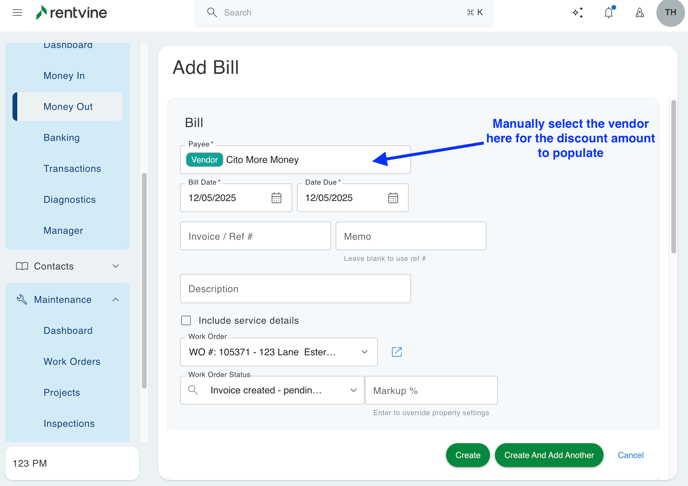688x486 pixels.
Task: Open work order in new window icon
Action: 397,352
